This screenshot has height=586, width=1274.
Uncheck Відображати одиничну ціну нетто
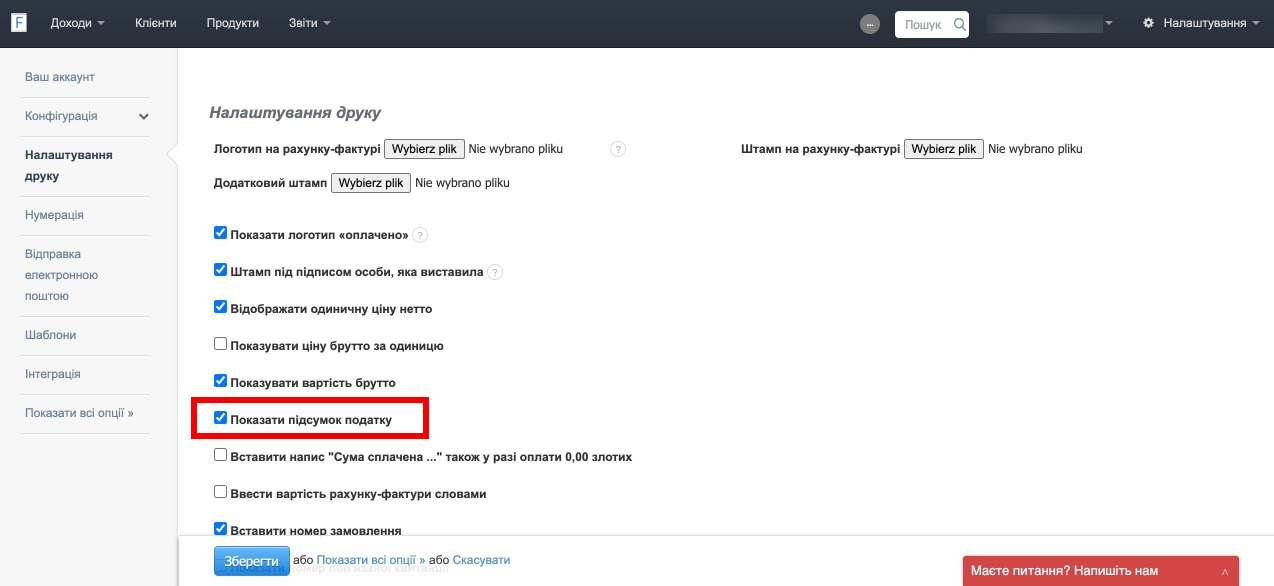point(221,307)
